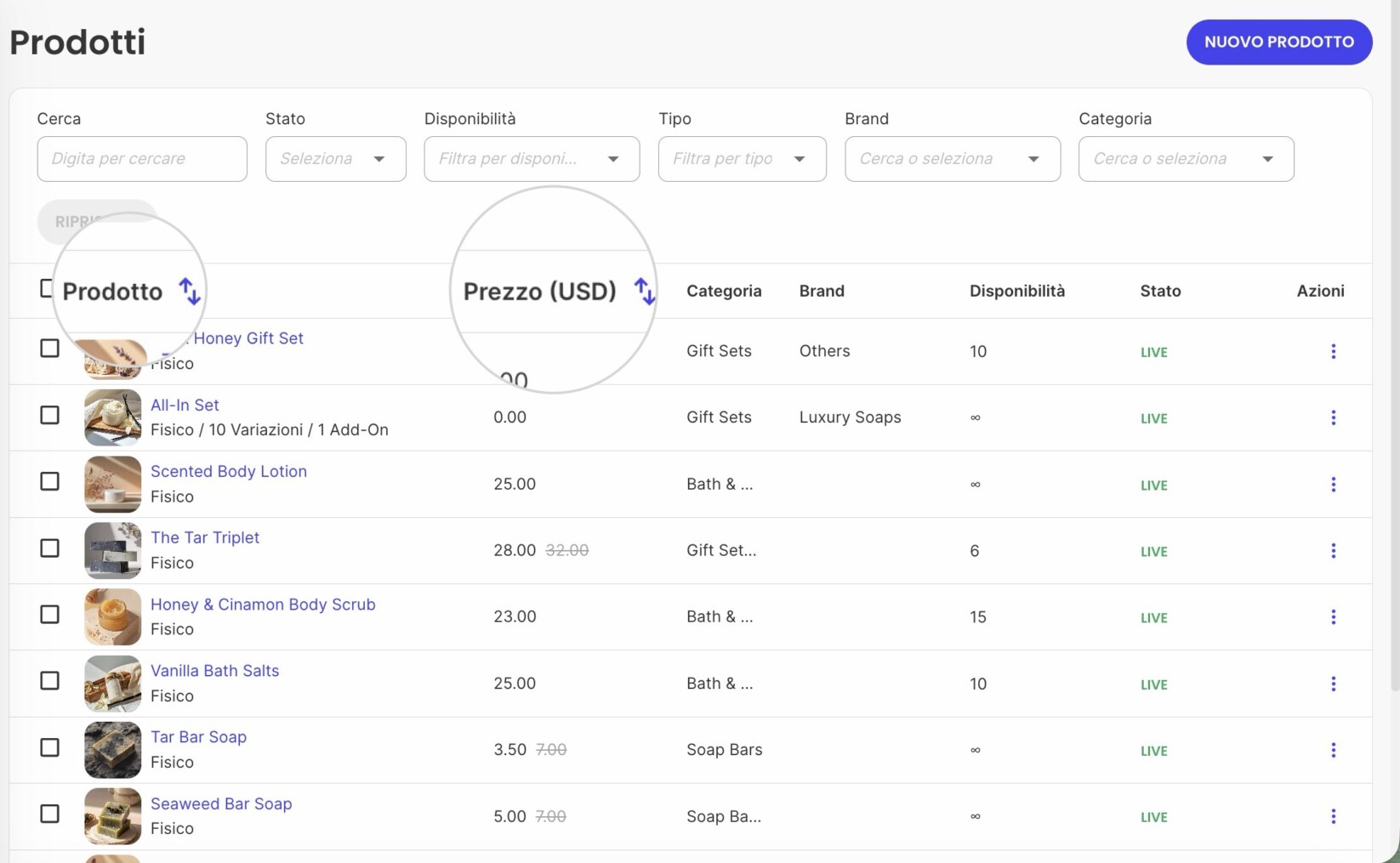The height and width of the screenshot is (863, 1400).
Task: Expand the Brand filter combo box
Action: click(953, 159)
